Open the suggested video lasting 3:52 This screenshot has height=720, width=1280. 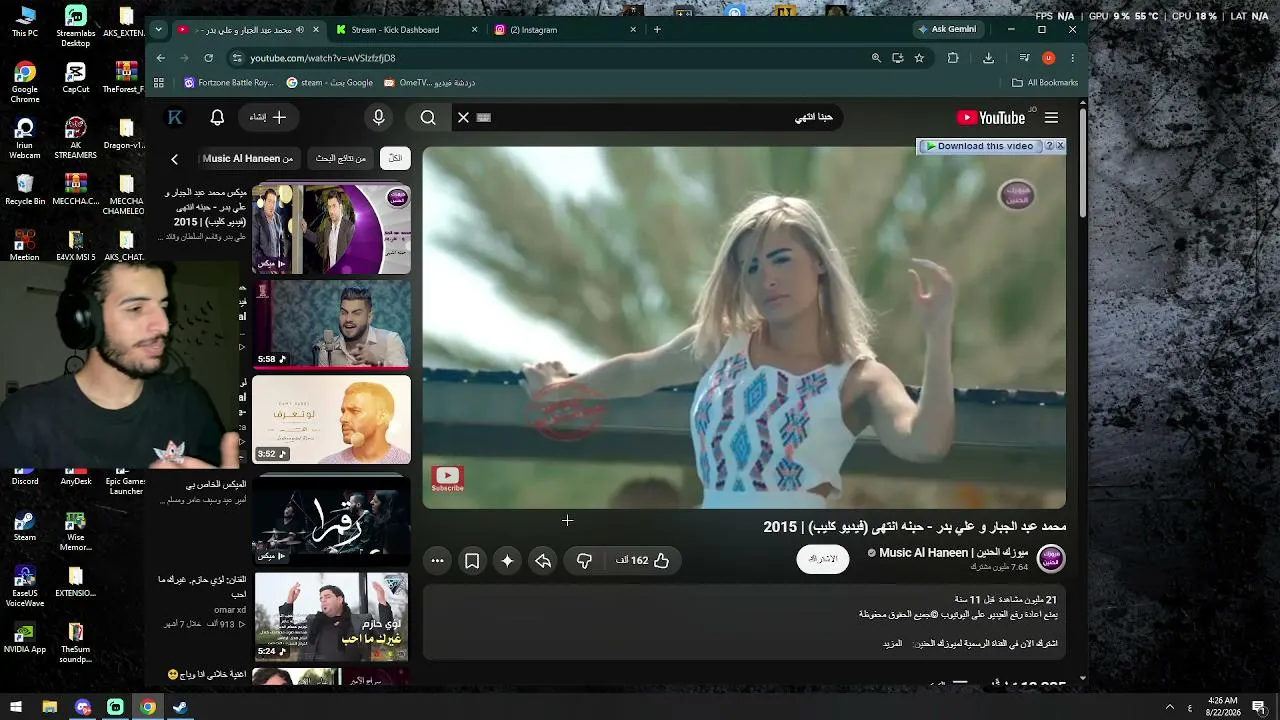click(x=331, y=419)
